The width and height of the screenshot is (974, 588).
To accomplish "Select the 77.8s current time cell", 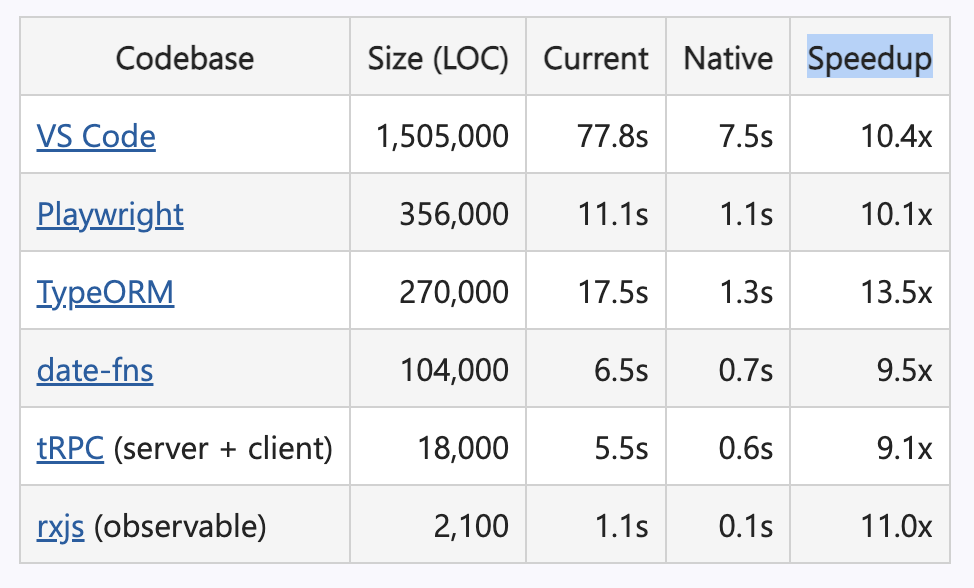I will coord(612,136).
